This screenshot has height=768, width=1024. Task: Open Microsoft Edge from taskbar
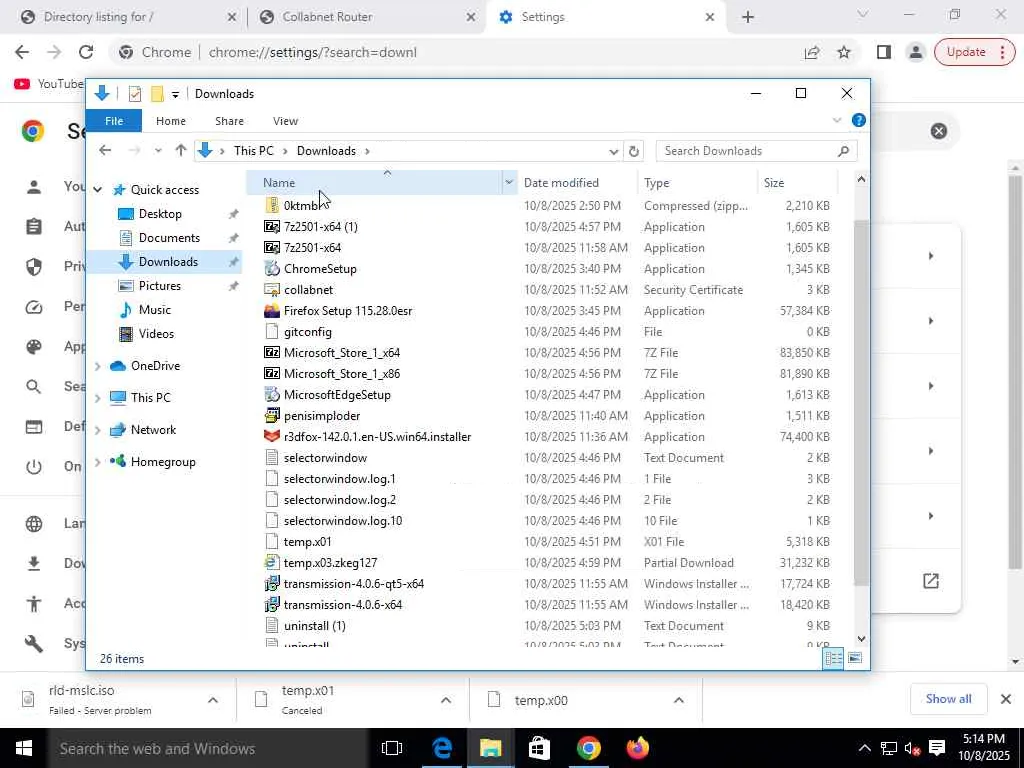(442, 748)
